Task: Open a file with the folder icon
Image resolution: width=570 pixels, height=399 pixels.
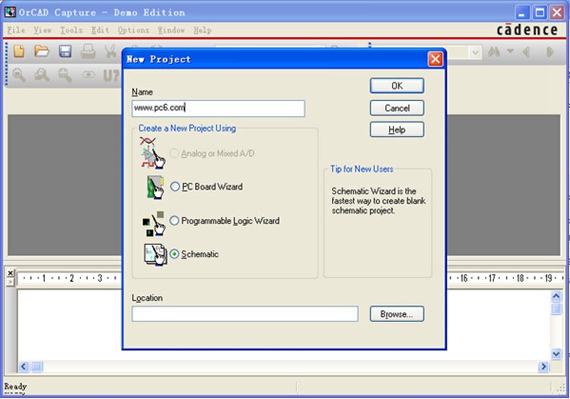Action: [41, 51]
